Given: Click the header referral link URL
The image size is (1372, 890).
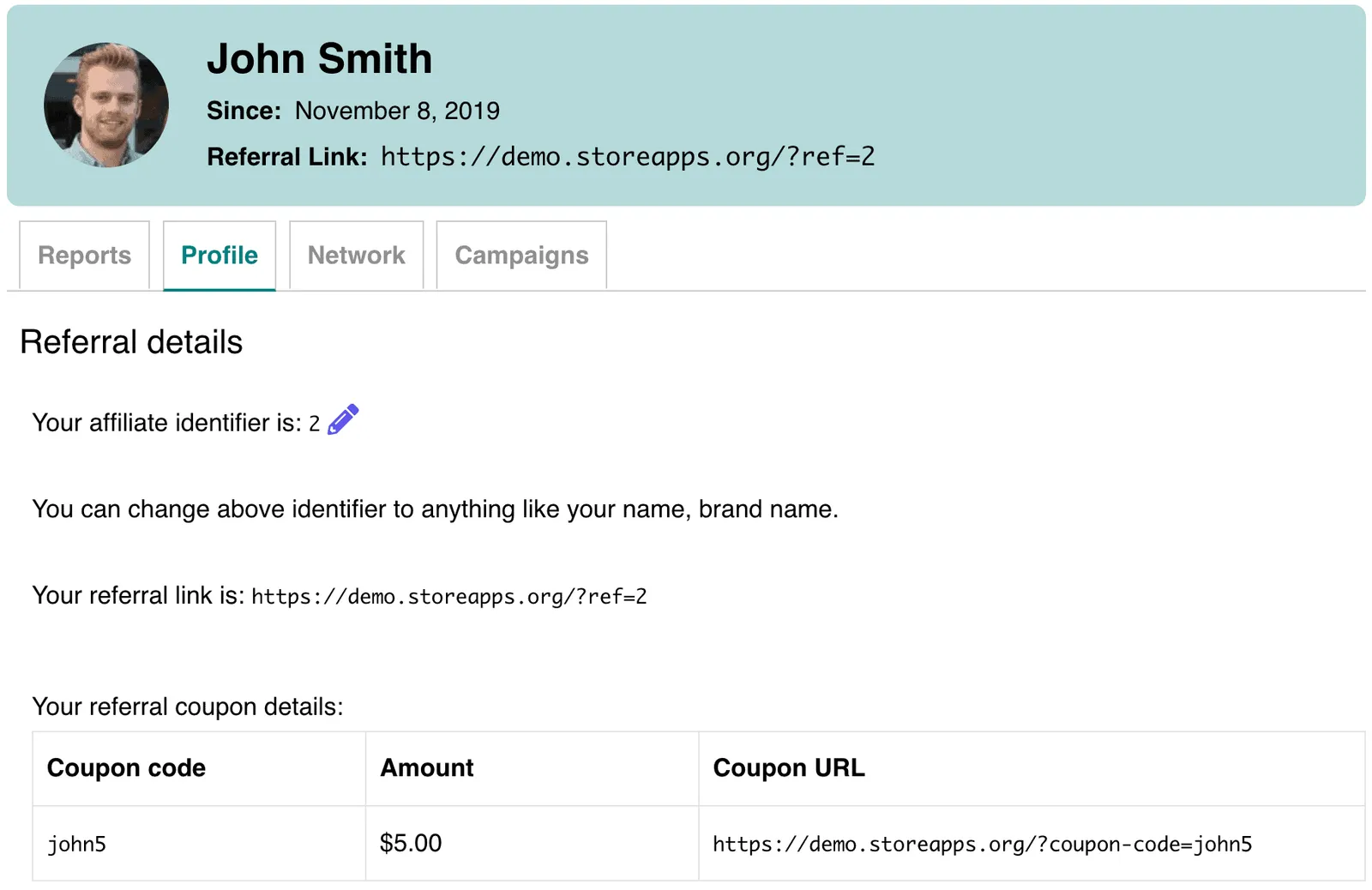Looking at the screenshot, I should click(x=628, y=157).
